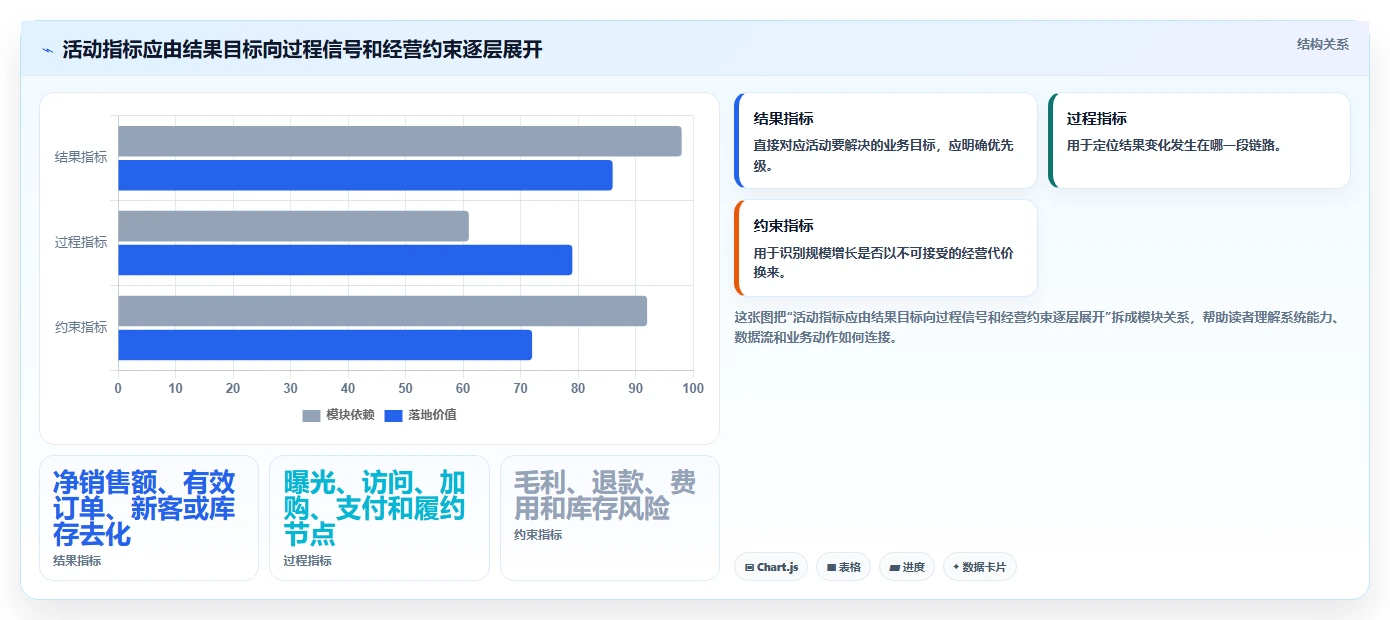Click the x-axis value 0
This screenshot has height=620, width=1390.
pos(118,388)
